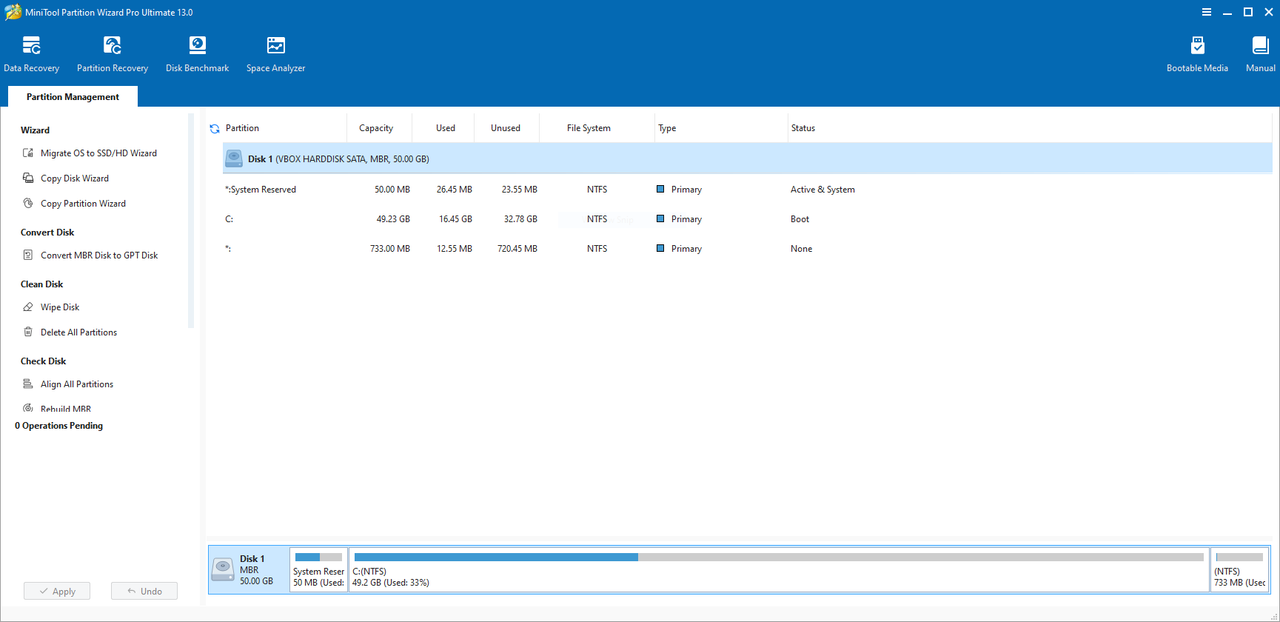
Task: Open the Data Recovery tool
Action: 31,54
